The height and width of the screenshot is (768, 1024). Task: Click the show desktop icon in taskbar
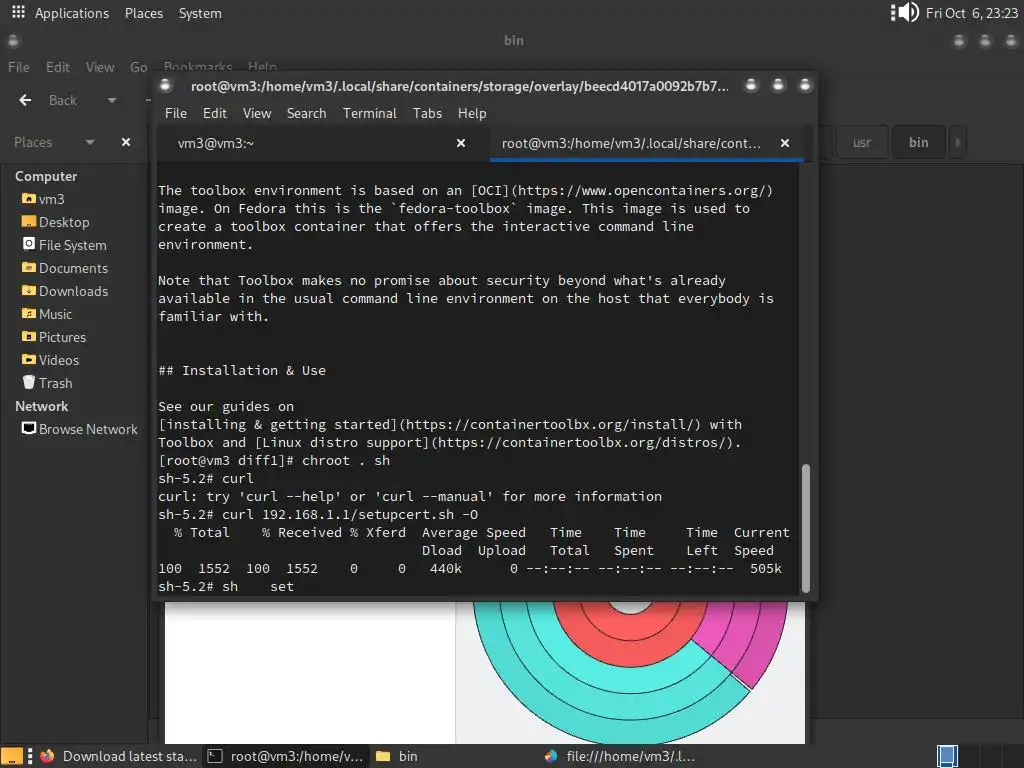coord(11,756)
